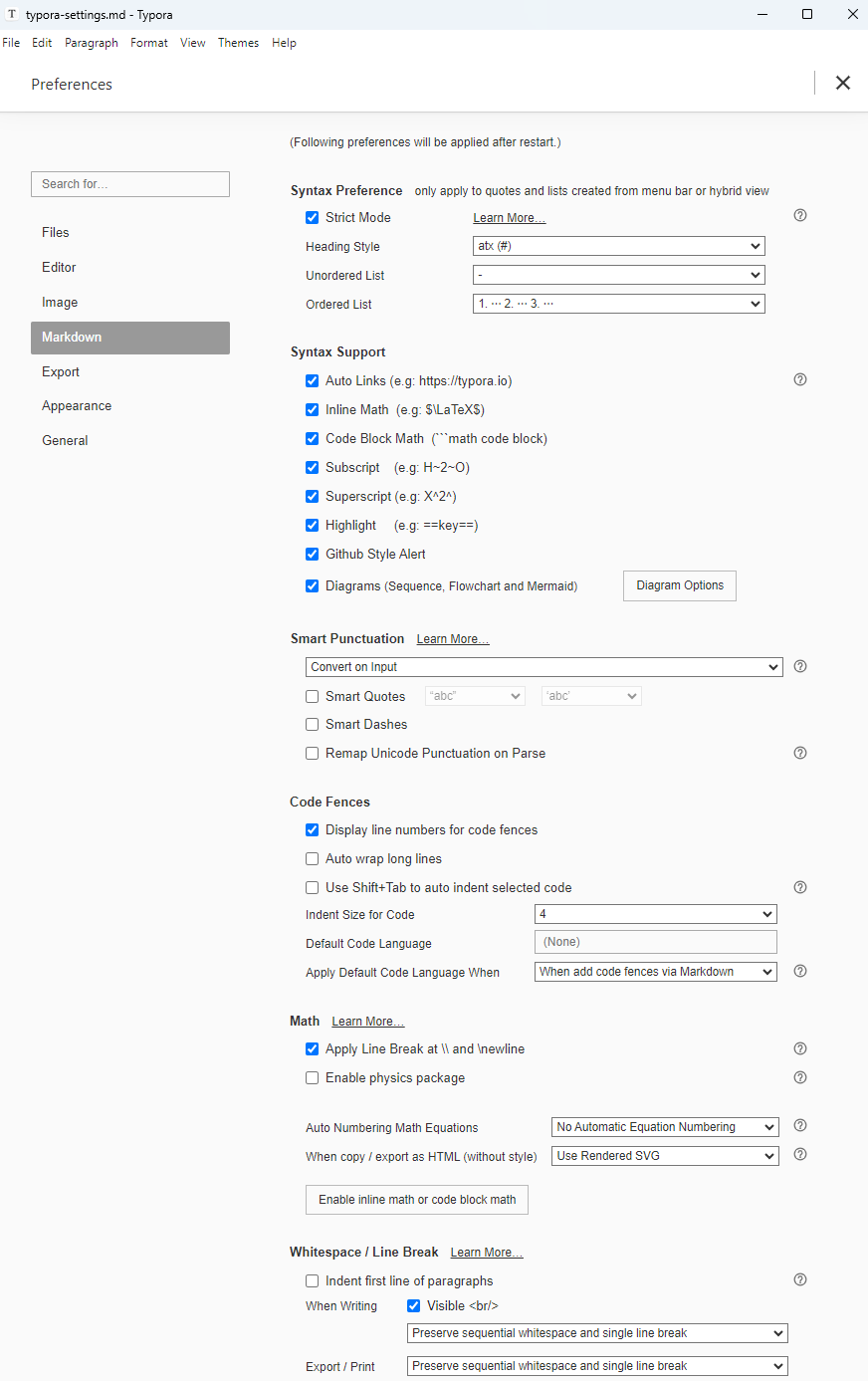
Task: Click help icon for Remap Unicode Punctuation
Action: coord(800,753)
